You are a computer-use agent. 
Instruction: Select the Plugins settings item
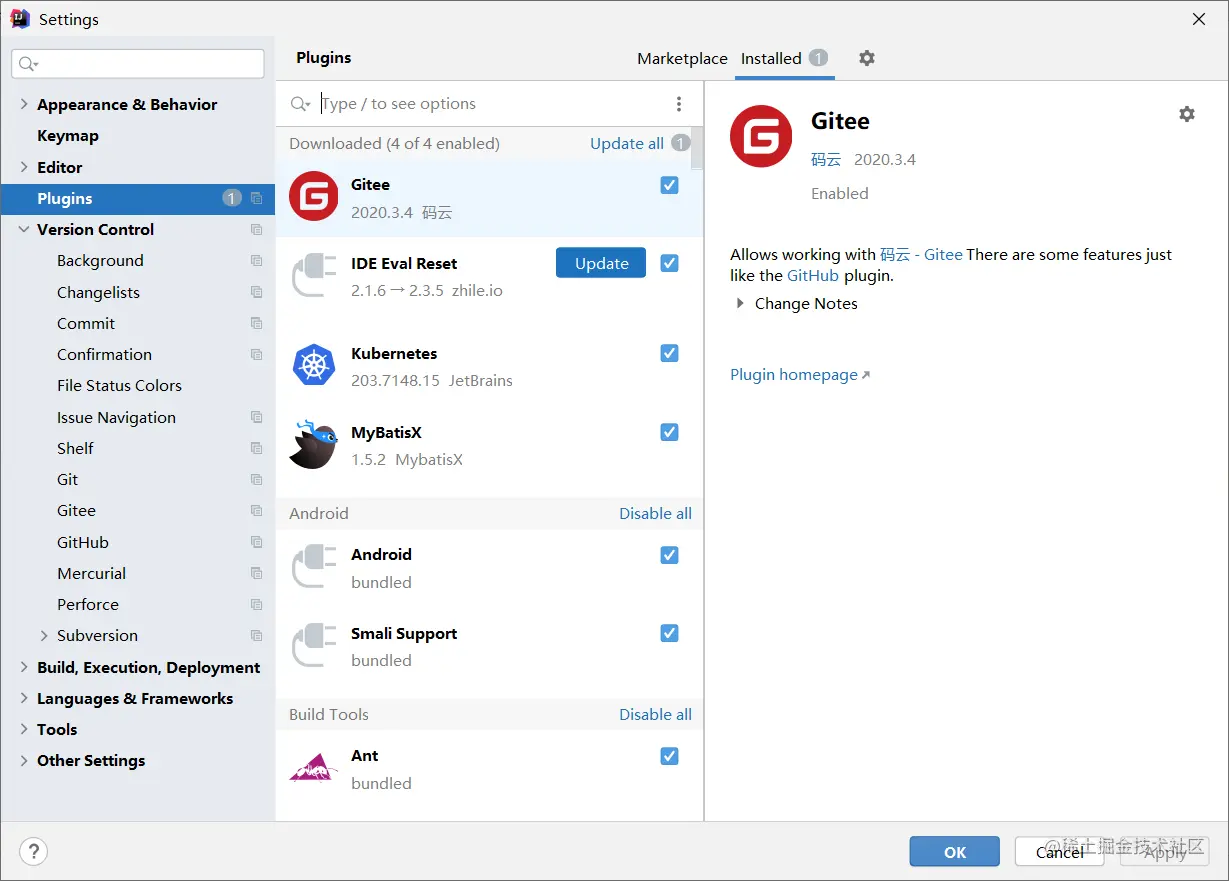click(138, 198)
